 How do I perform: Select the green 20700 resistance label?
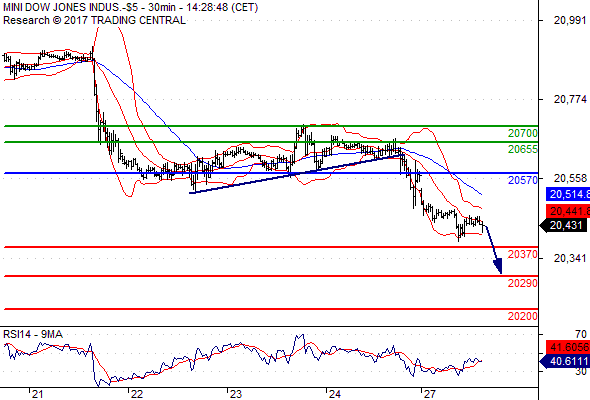coord(523,133)
